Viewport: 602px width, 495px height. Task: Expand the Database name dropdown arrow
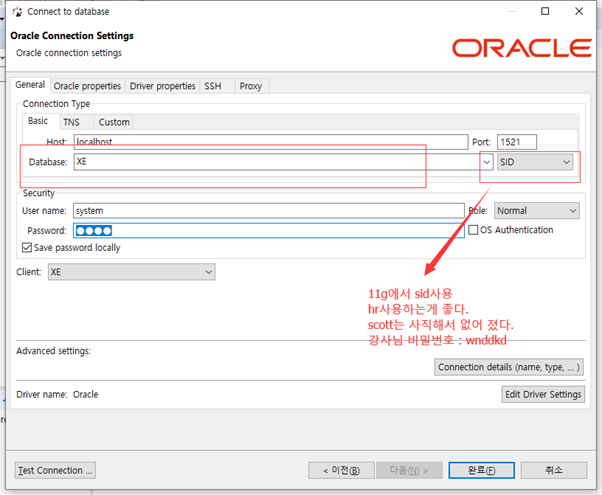(487, 162)
